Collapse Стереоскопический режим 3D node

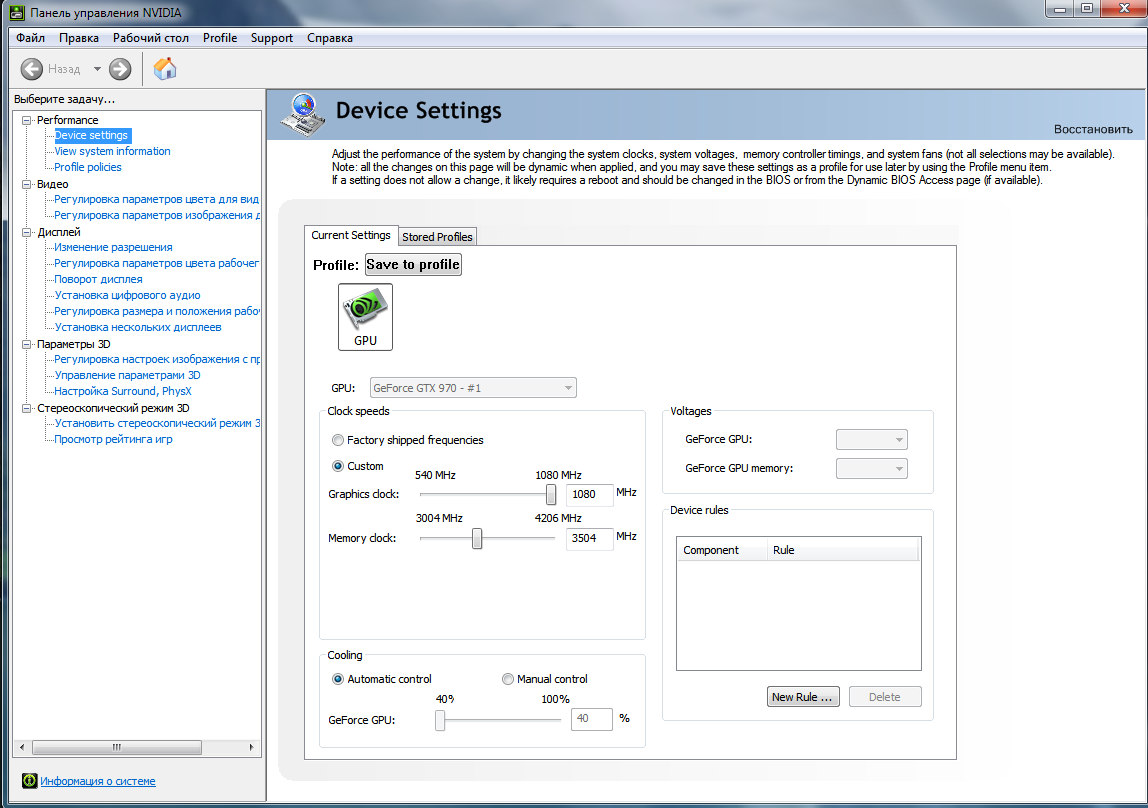[26, 408]
